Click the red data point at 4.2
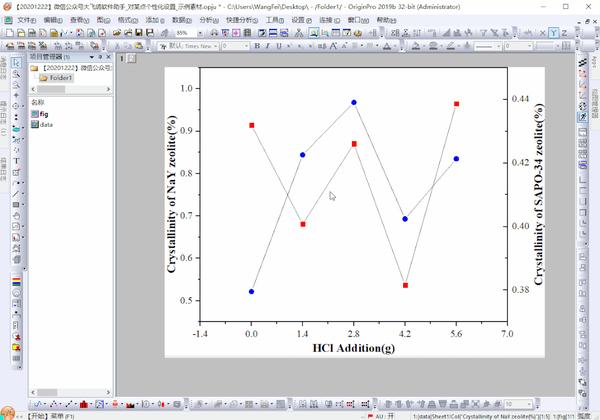Image resolution: width=600 pixels, height=420 pixels. point(406,285)
